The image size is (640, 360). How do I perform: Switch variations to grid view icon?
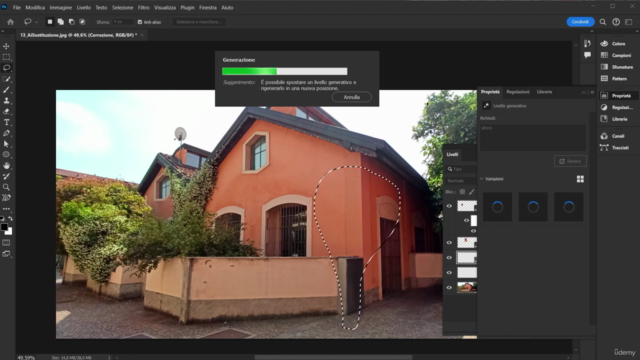click(x=580, y=179)
